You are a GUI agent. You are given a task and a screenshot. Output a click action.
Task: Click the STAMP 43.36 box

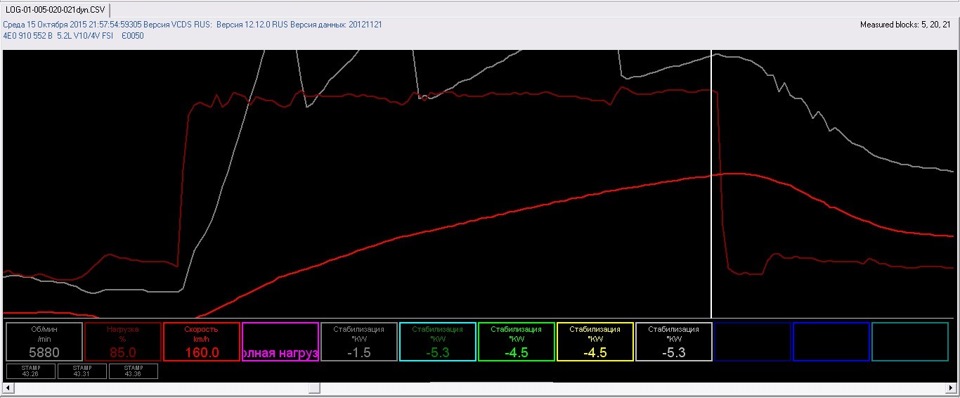[133, 371]
